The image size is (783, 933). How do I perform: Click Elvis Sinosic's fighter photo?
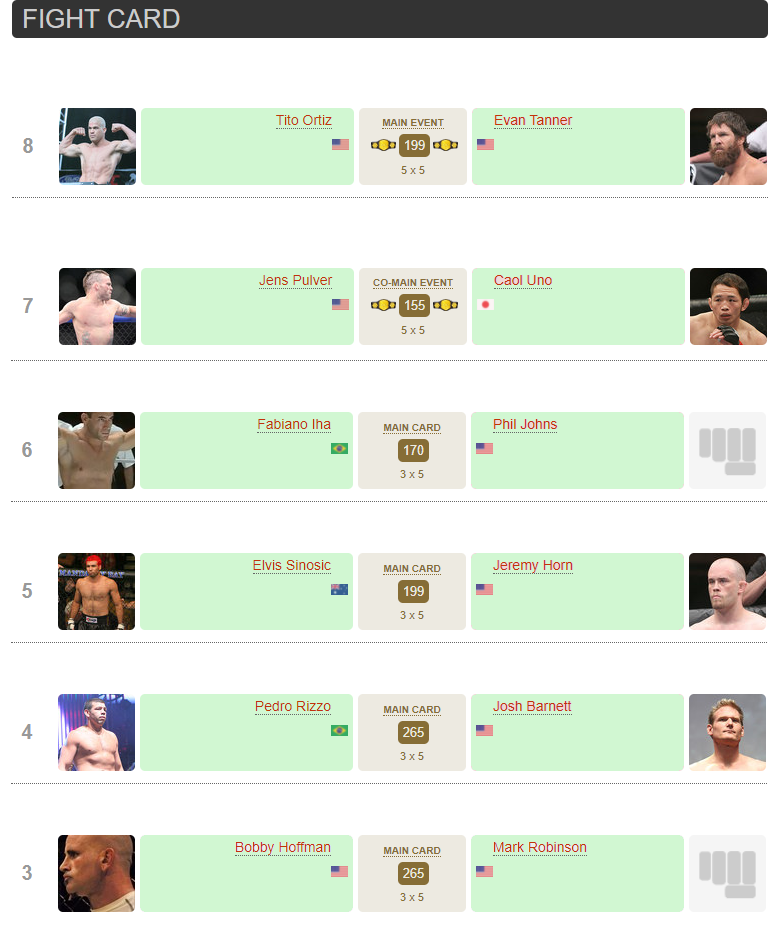click(x=96, y=591)
